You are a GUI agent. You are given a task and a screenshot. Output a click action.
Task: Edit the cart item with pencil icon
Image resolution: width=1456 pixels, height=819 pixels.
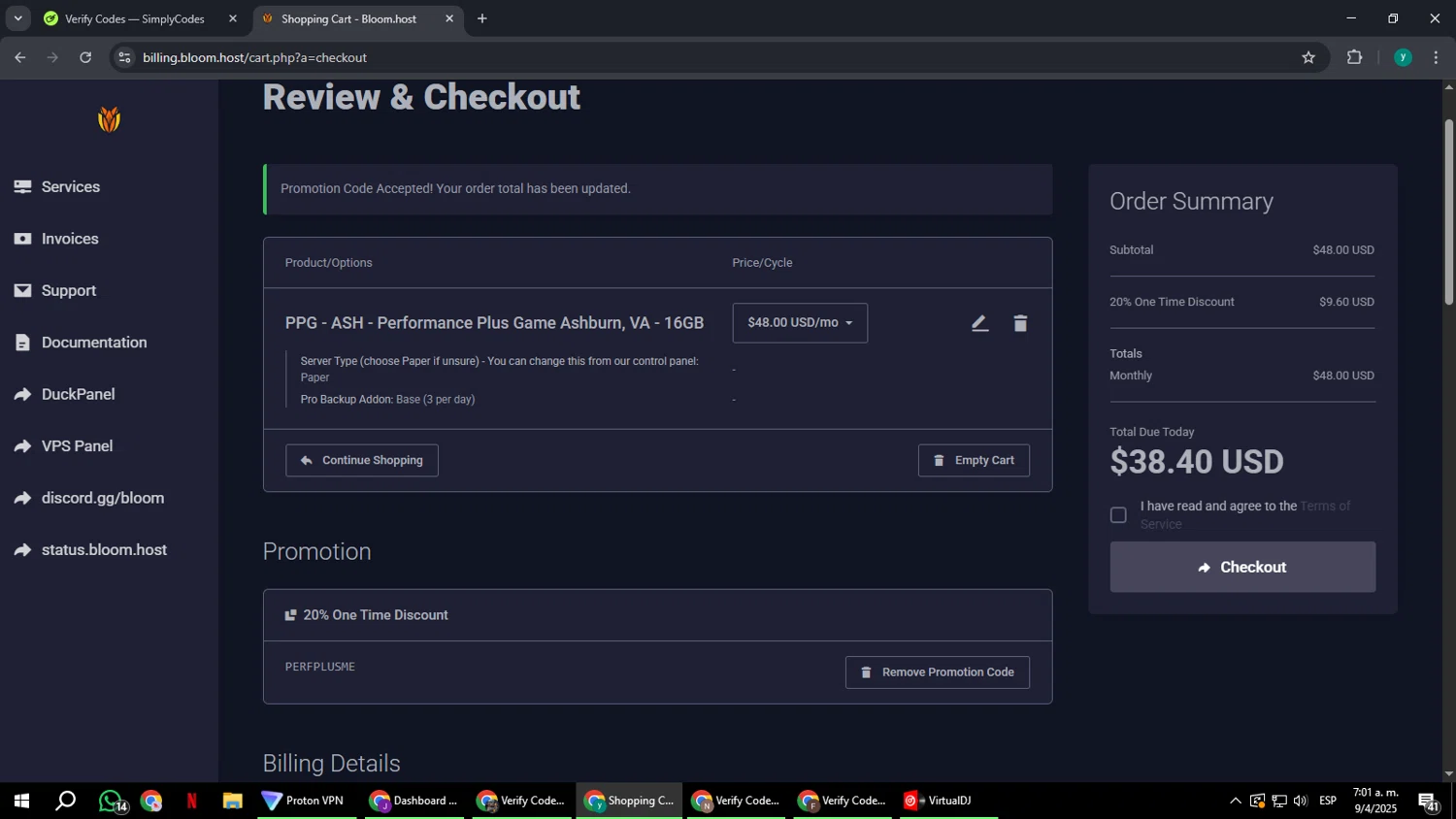pos(979,323)
